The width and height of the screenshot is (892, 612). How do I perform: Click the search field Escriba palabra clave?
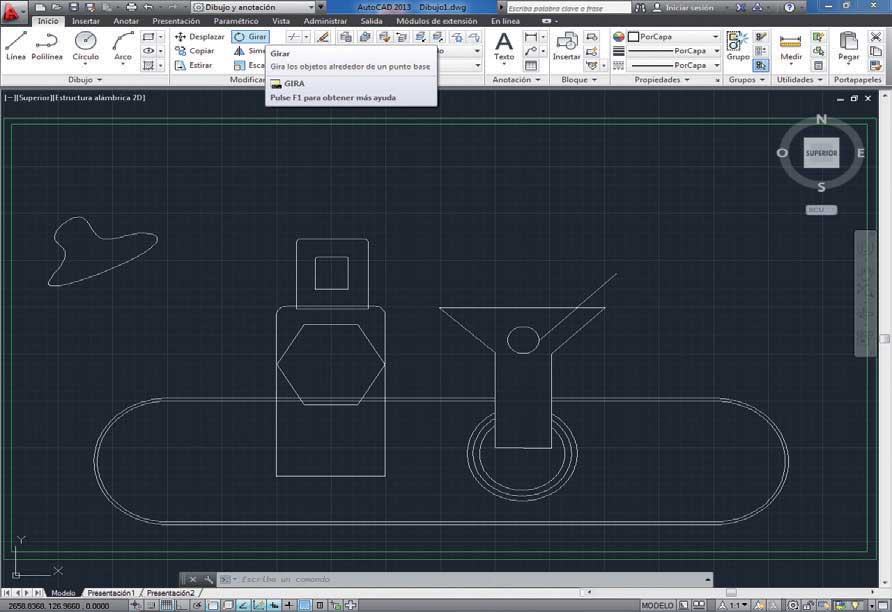click(x=568, y=8)
